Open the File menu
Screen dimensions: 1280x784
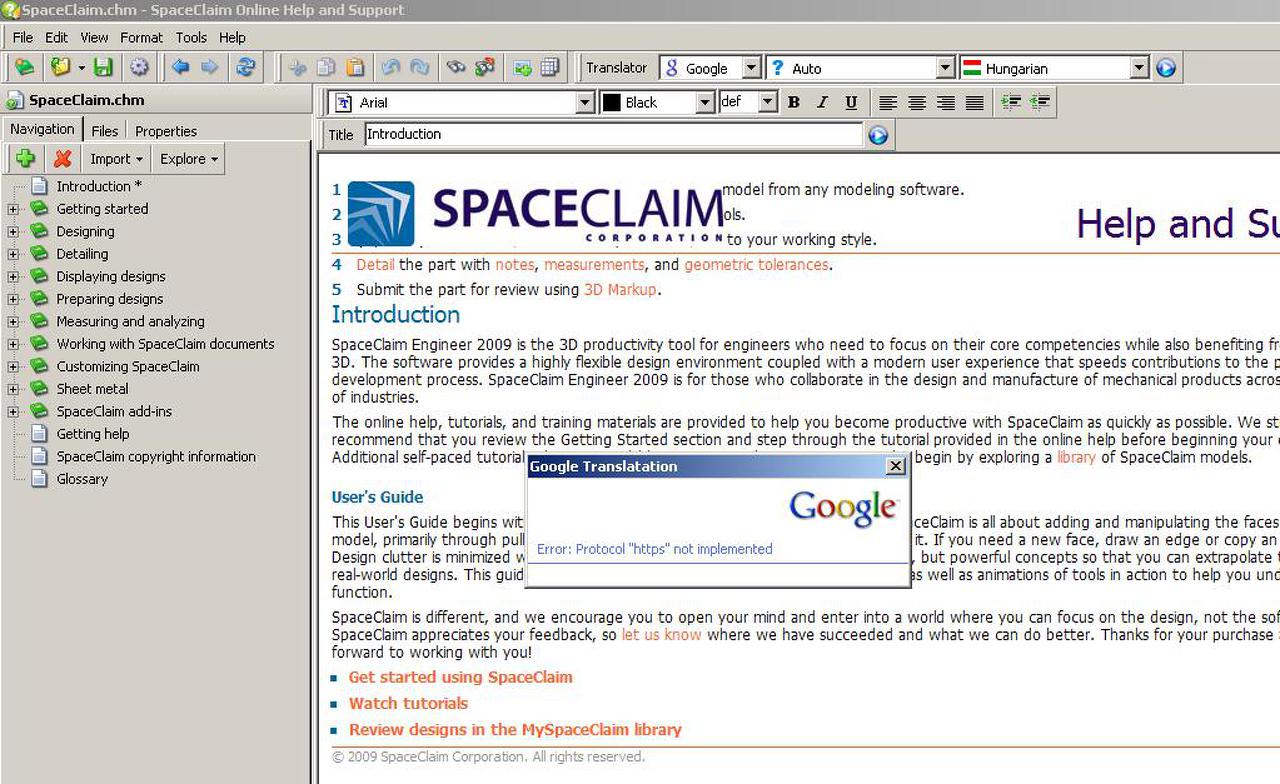click(23, 37)
